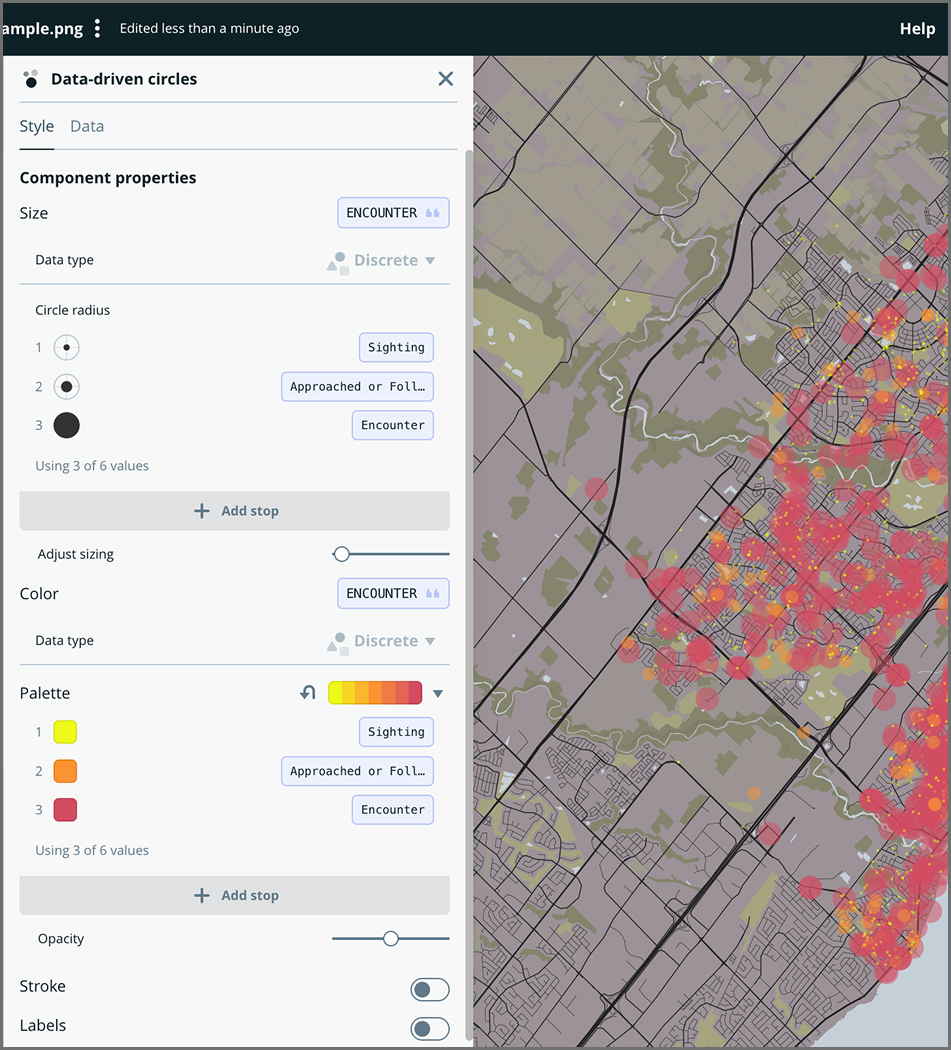Click the Data-driven circles icon in panel header
951x1050 pixels.
tap(31, 78)
